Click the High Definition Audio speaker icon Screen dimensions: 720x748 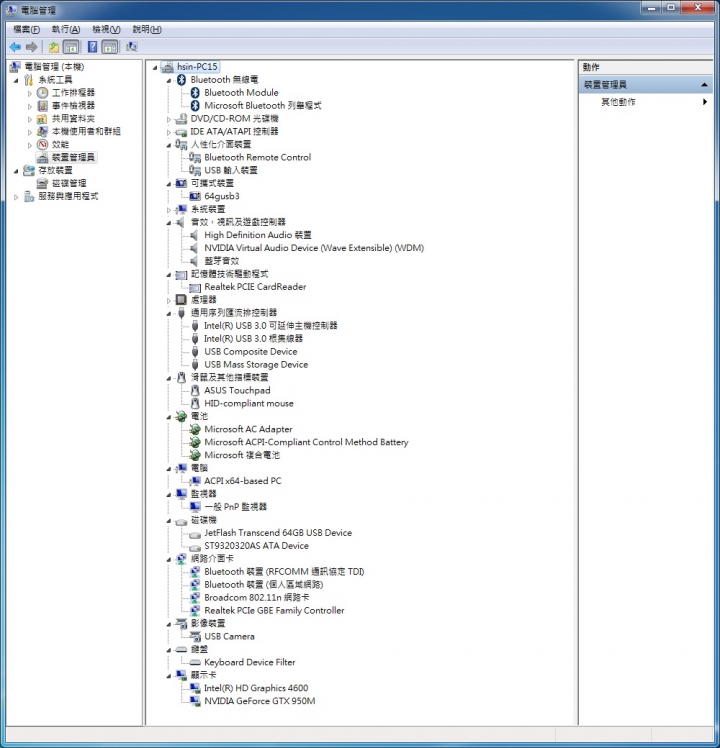(x=194, y=235)
